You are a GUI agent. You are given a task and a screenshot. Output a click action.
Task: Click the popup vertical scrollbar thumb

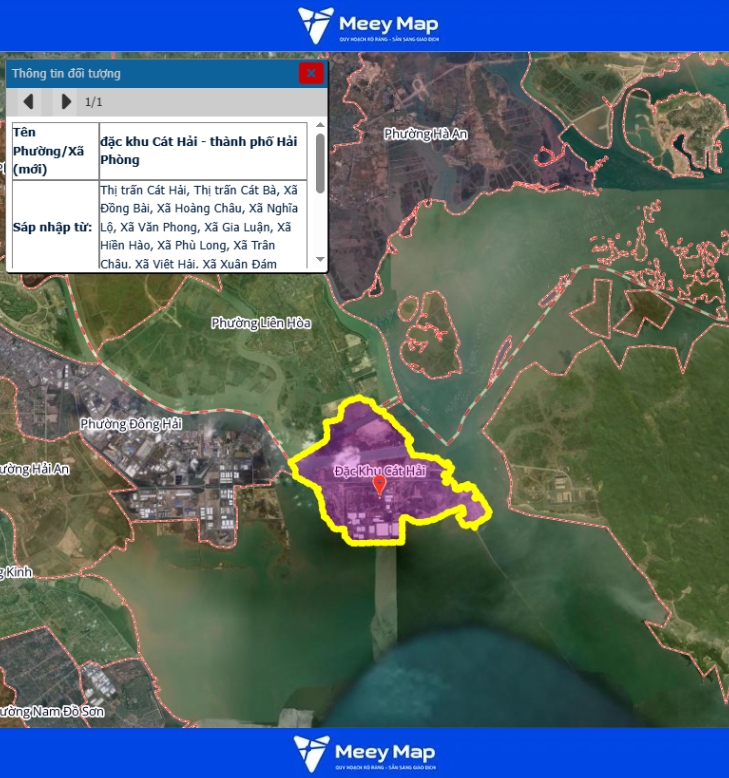click(x=320, y=162)
